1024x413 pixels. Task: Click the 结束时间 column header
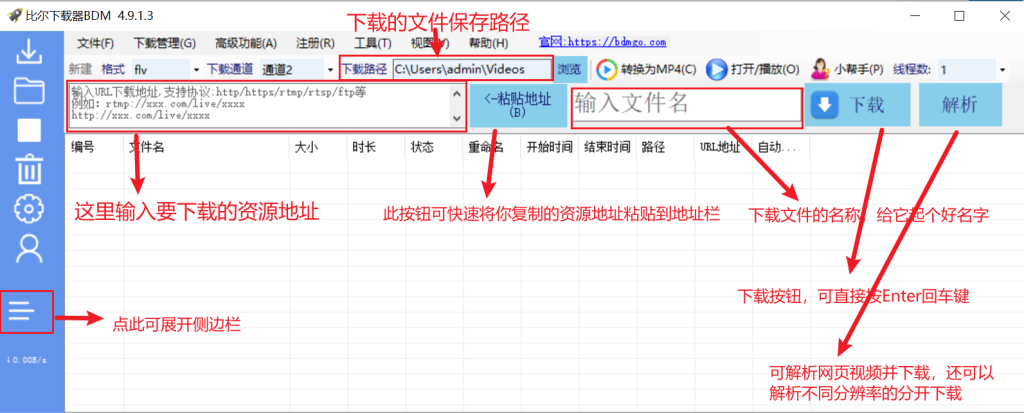tap(607, 147)
